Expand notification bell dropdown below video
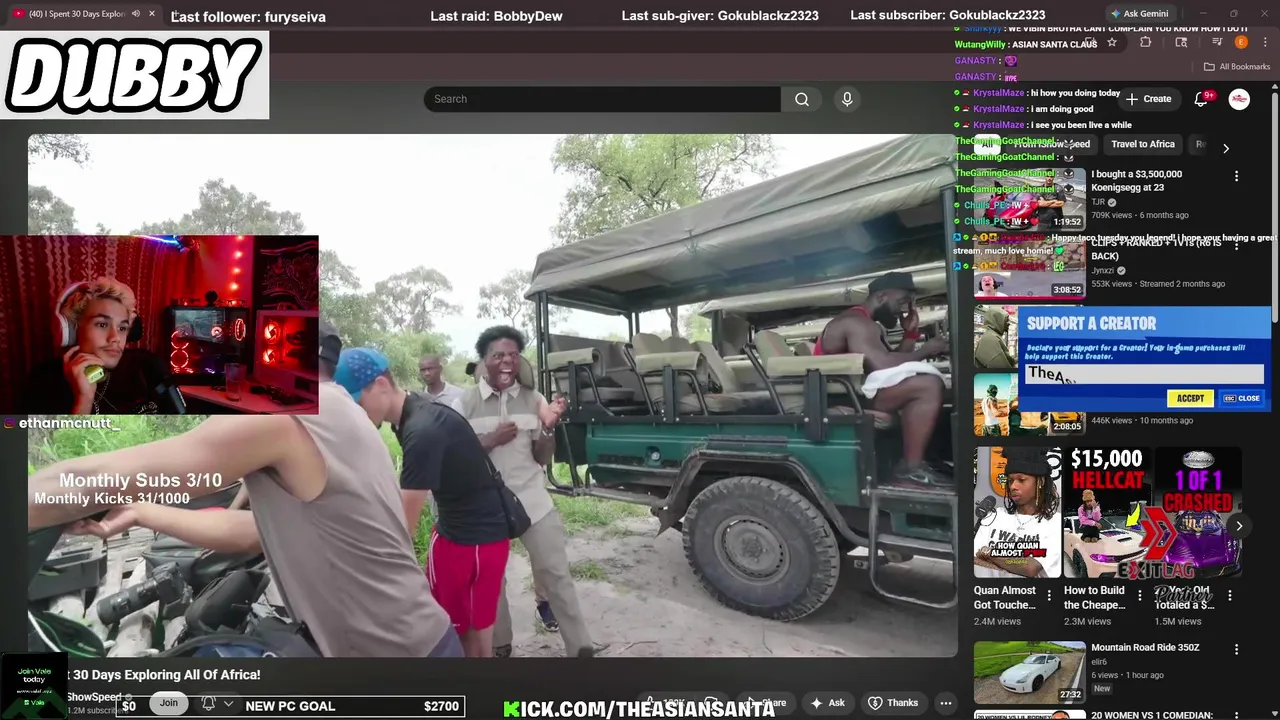 click(x=228, y=704)
